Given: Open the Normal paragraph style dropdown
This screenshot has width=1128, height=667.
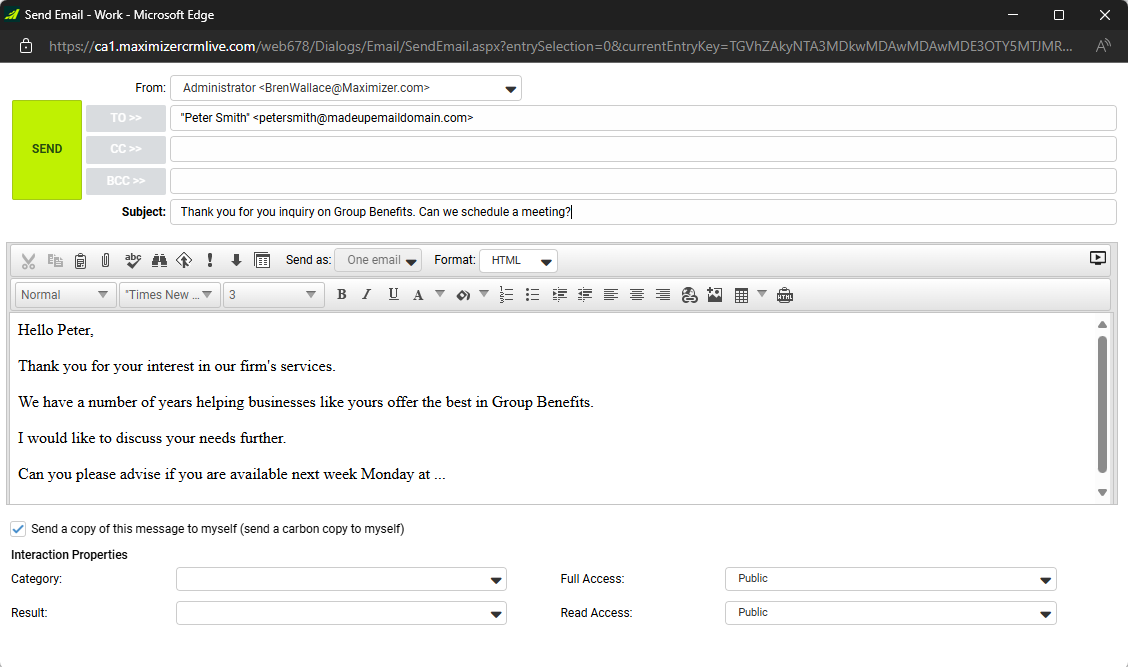Looking at the screenshot, I should [x=65, y=295].
